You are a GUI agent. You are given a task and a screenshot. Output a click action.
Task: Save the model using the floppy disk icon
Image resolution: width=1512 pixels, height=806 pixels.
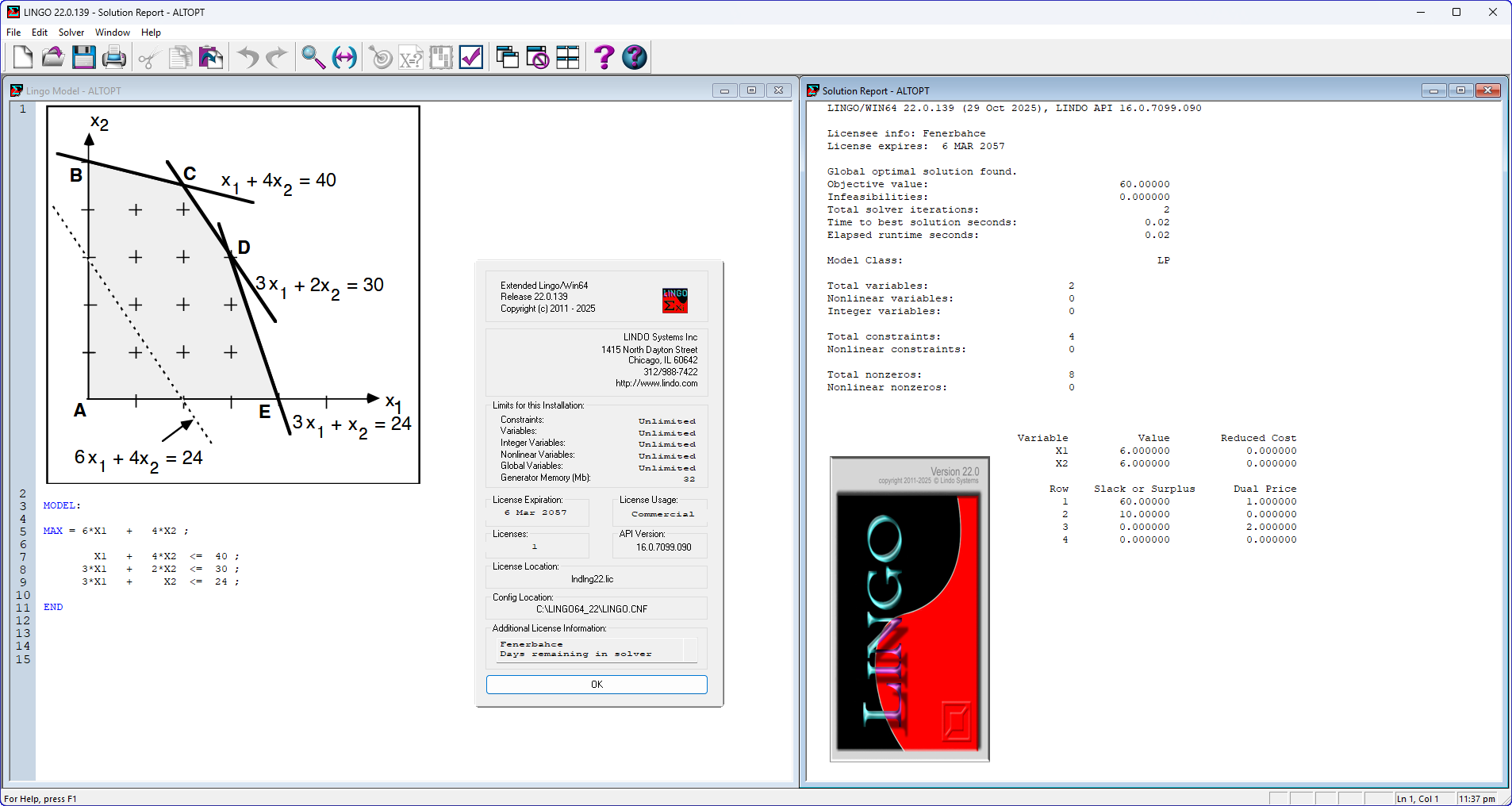(83, 57)
